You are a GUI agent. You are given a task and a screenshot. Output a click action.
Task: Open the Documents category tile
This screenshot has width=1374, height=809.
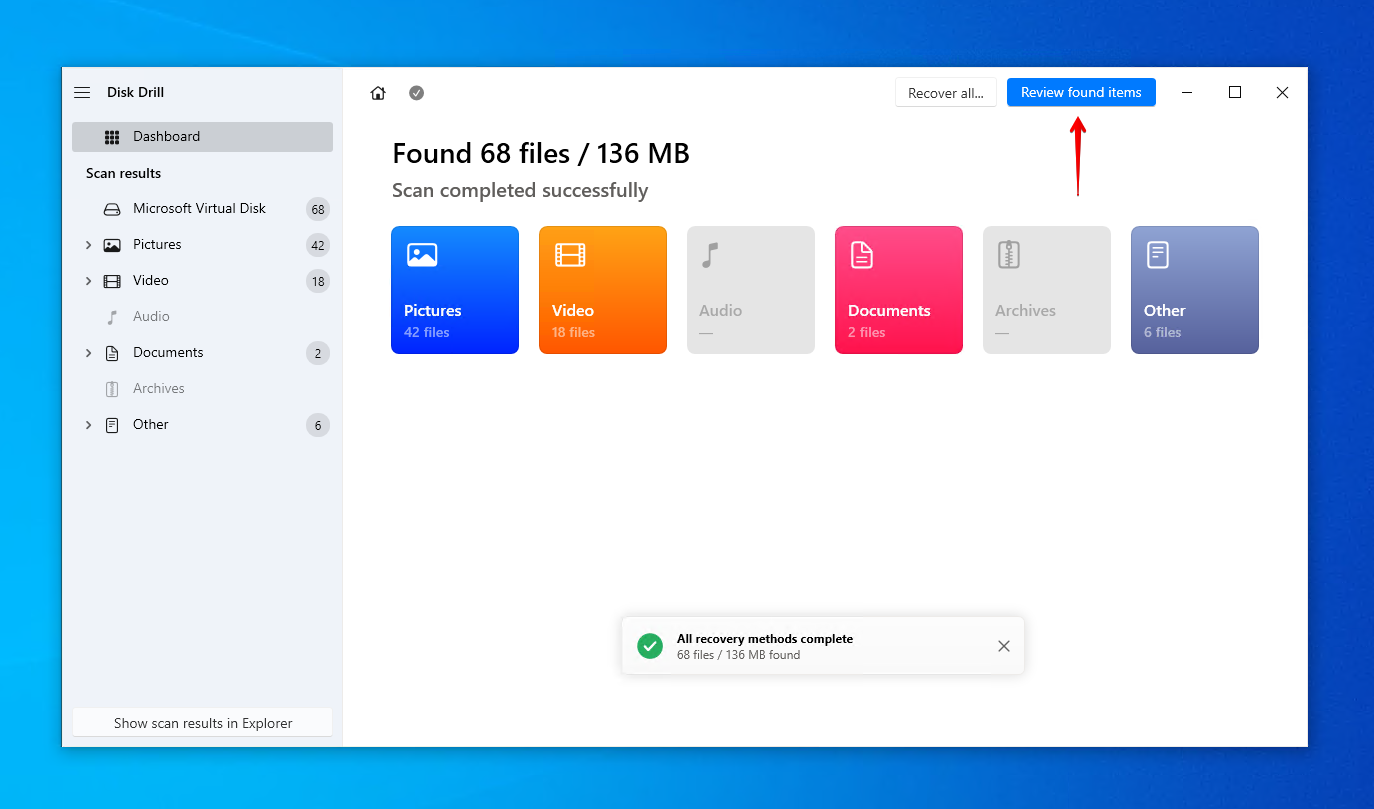coord(899,290)
